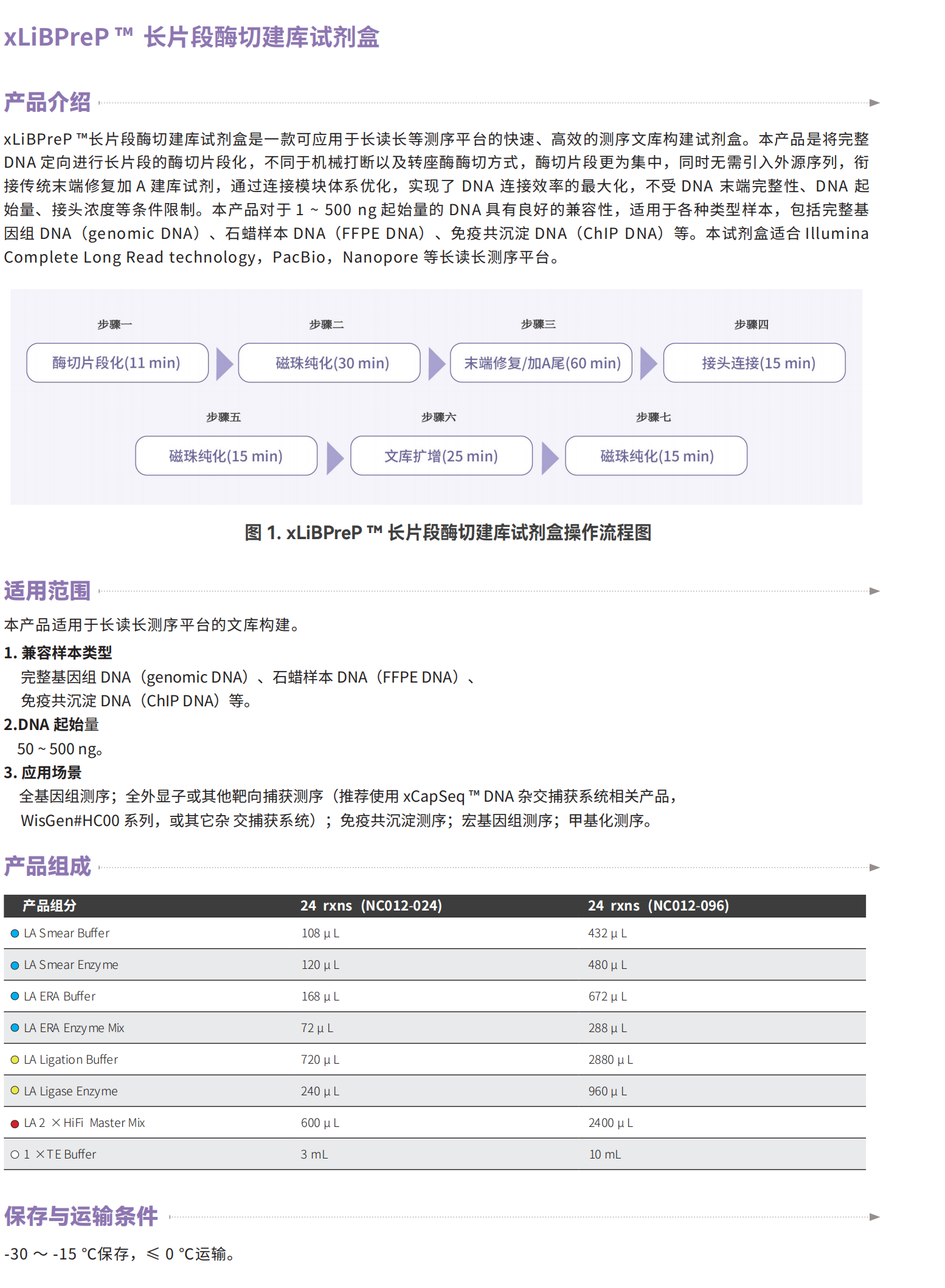Click the 步骤六 label

coord(438,418)
